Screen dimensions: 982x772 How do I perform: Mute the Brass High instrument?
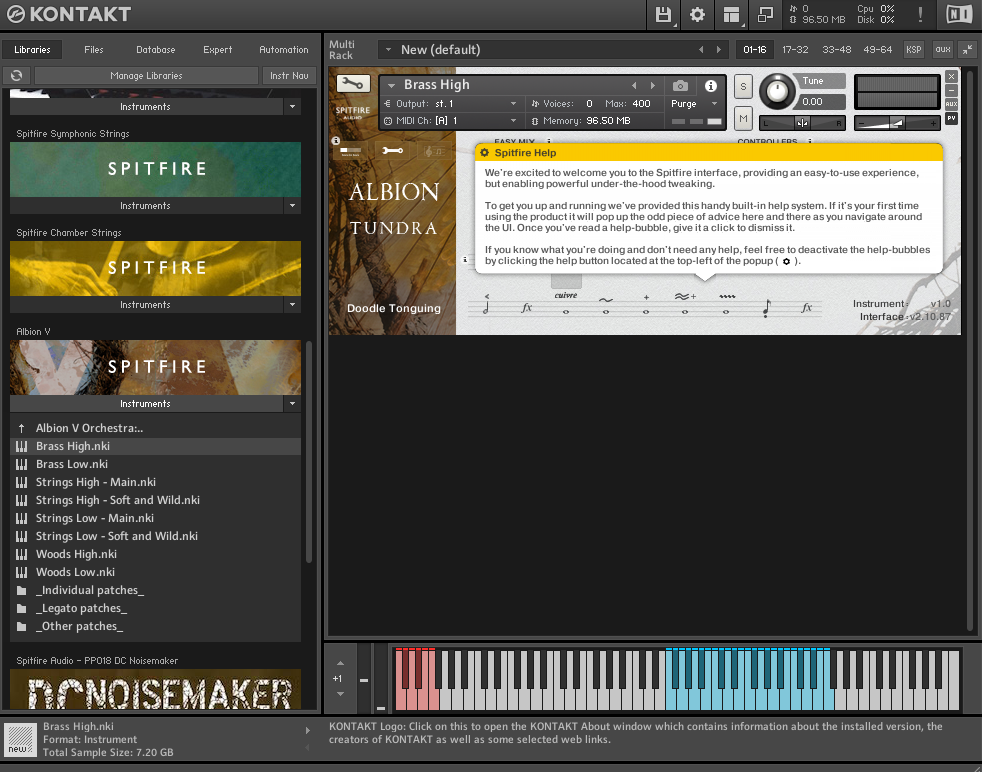tap(743, 118)
